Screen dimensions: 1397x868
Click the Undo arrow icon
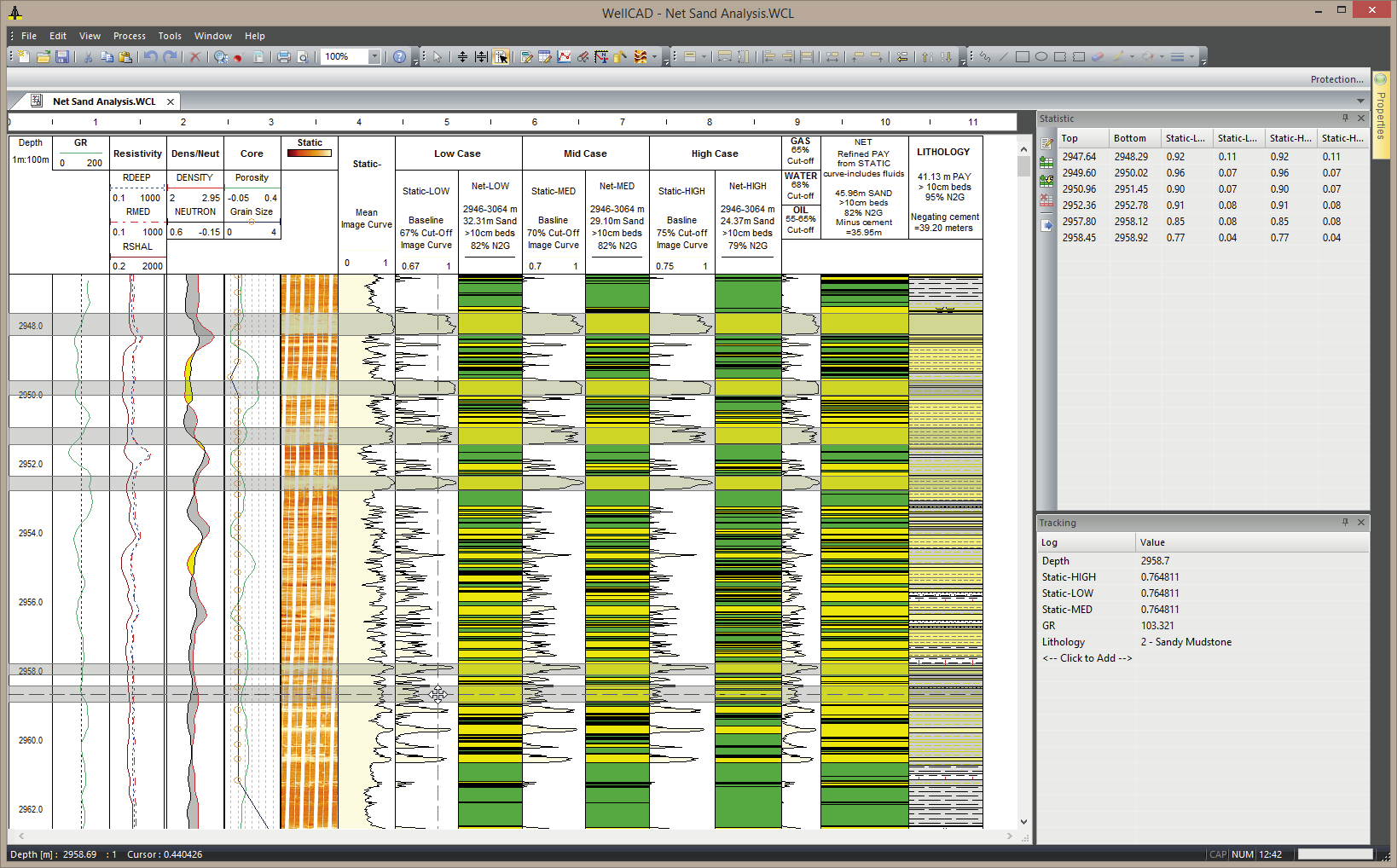click(x=151, y=57)
